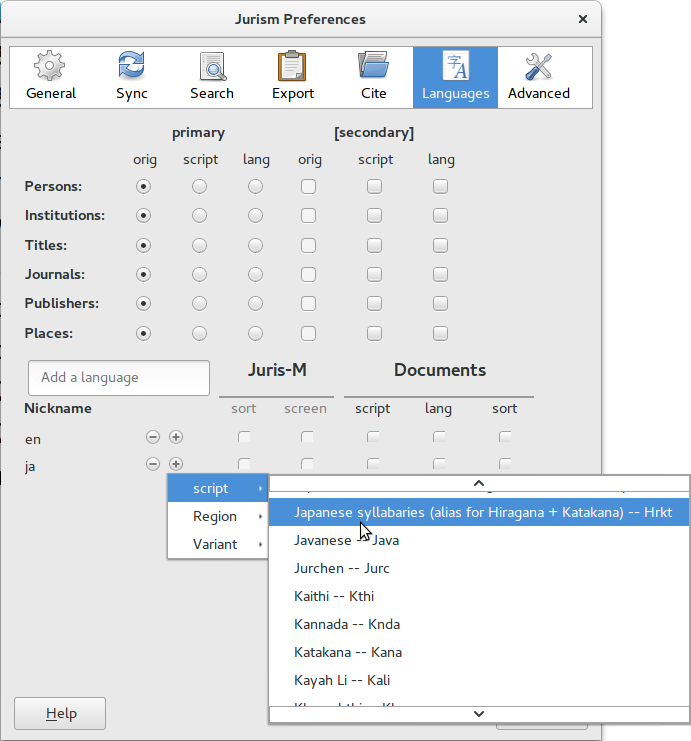Choose Katakana -- Kana script
Viewport: 691px width, 741px height.
(479, 652)
